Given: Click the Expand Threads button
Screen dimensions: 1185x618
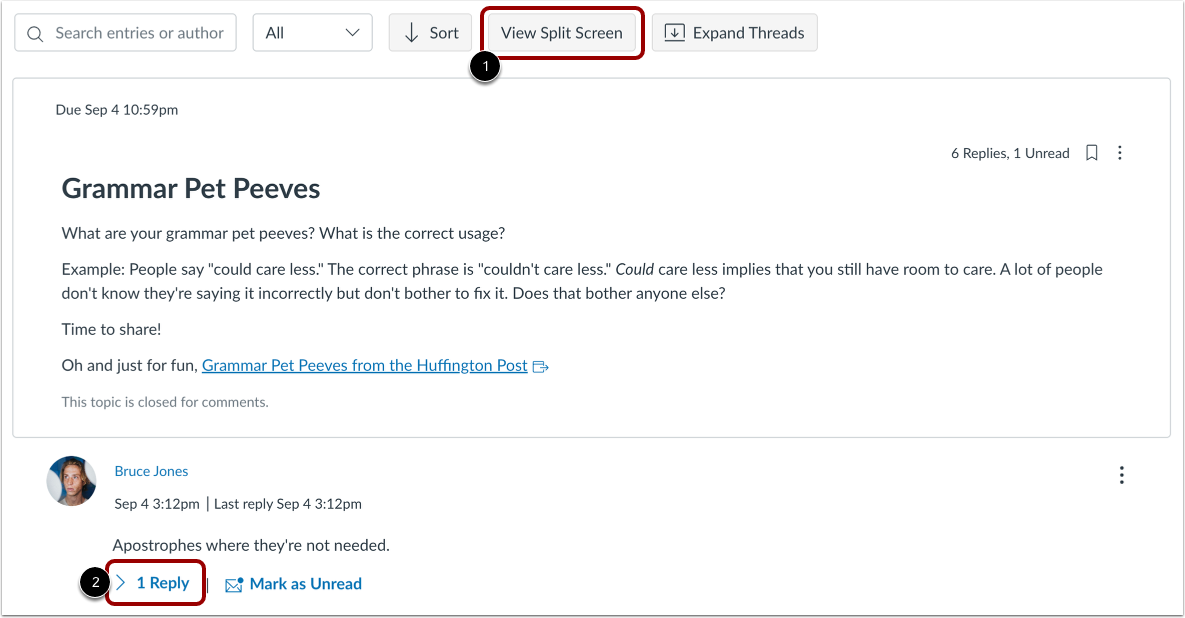Looking at the screenshot, I should click(x=734, y=32).
